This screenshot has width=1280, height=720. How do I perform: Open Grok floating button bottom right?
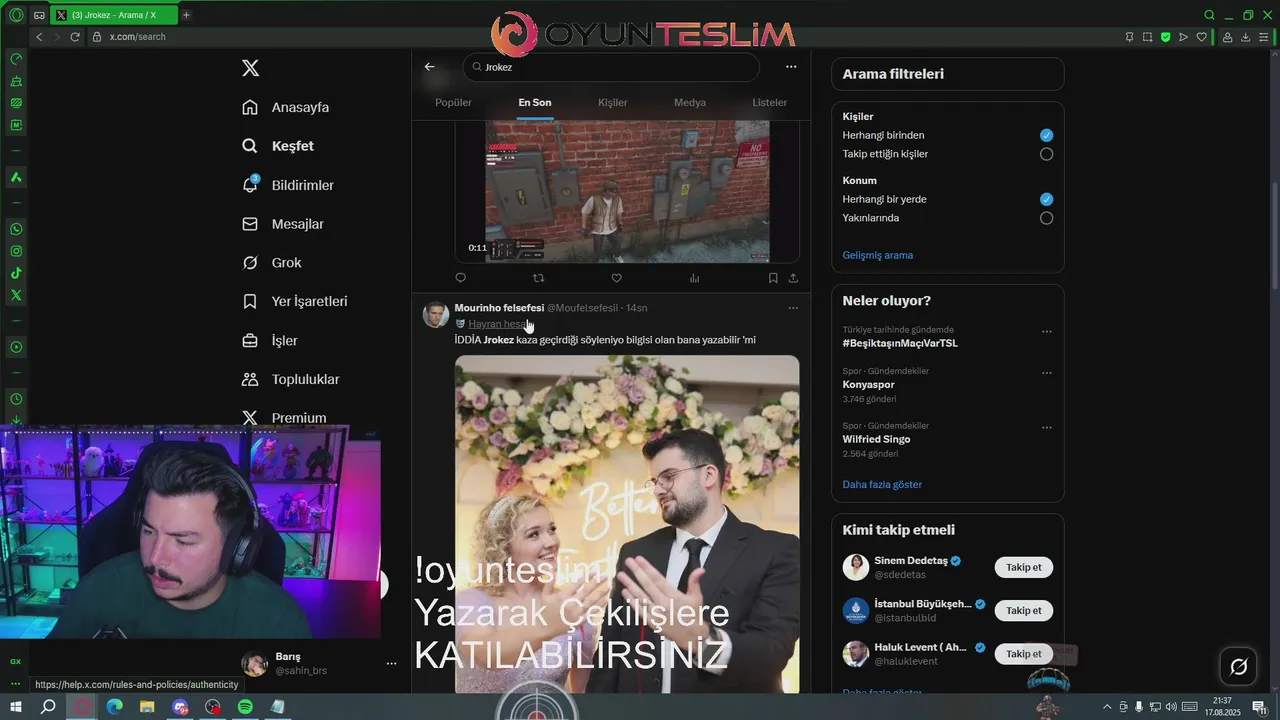click(x=1238, y=667)
